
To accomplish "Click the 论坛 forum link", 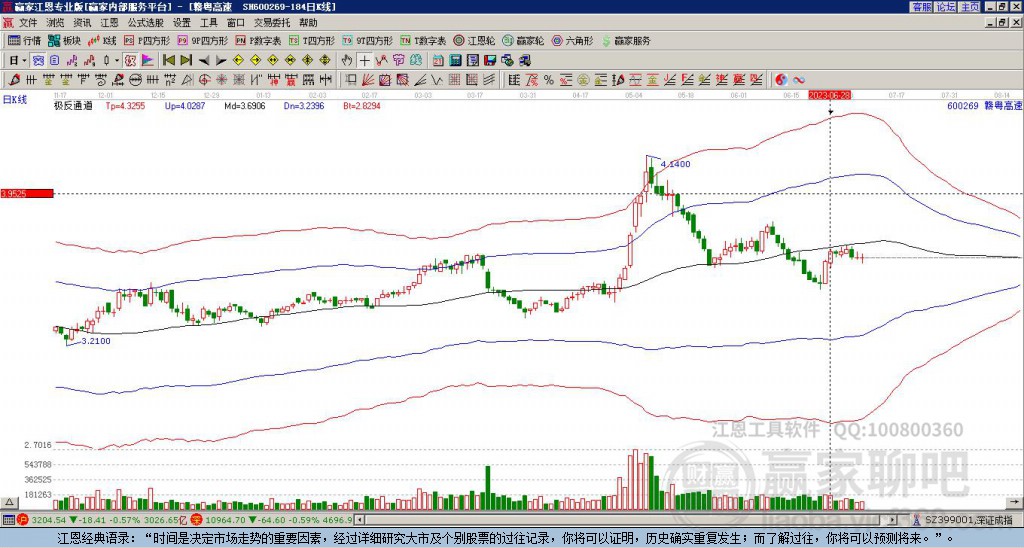I will point(946,6).
